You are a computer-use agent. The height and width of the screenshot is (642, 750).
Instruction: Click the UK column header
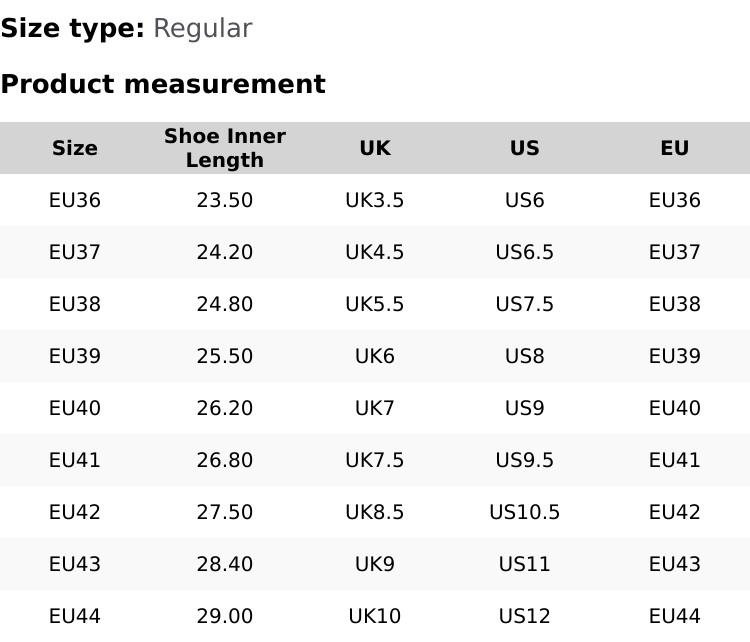(x=375, y=148)
